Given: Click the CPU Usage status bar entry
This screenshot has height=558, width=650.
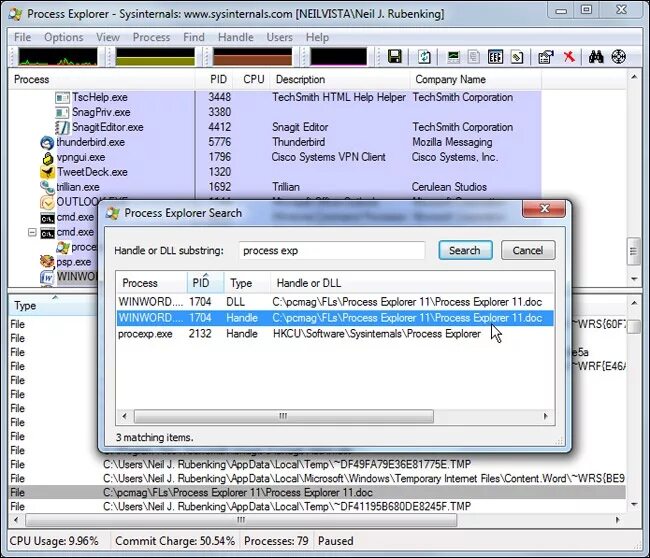Looking at the screenshot, I should 54,541.
